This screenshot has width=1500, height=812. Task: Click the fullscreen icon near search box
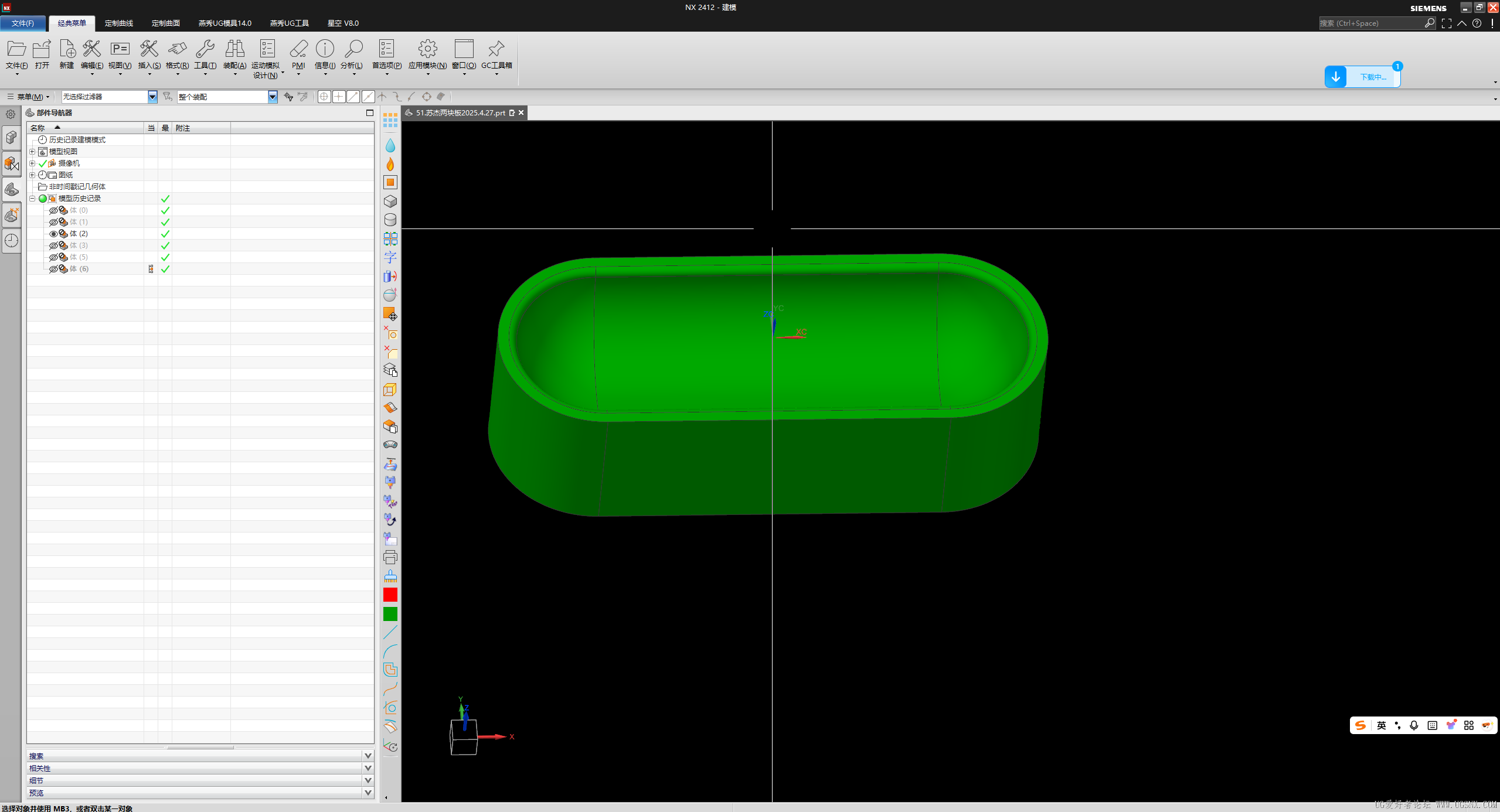coord(1447,23)
